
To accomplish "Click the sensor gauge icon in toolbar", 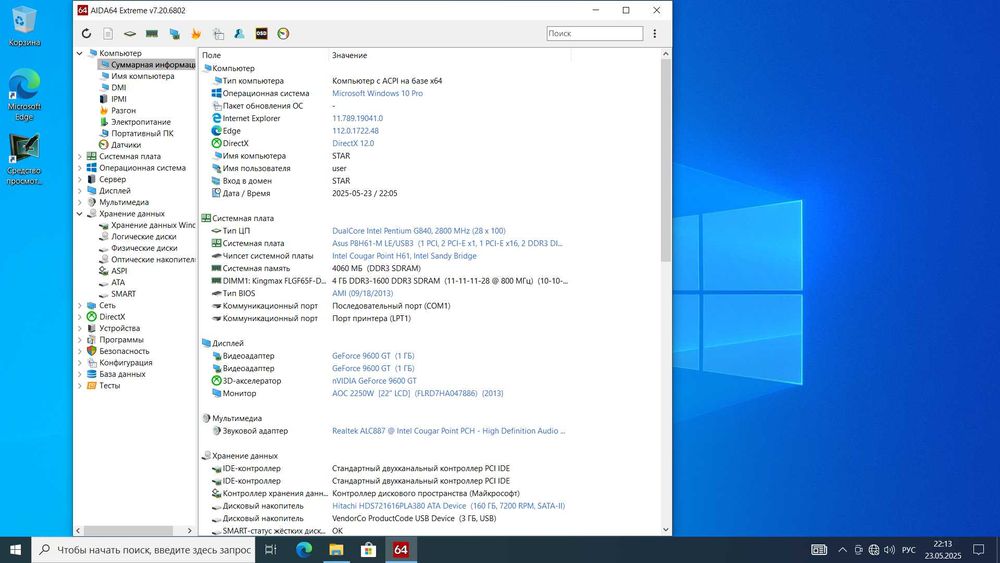I will [283, 34].
